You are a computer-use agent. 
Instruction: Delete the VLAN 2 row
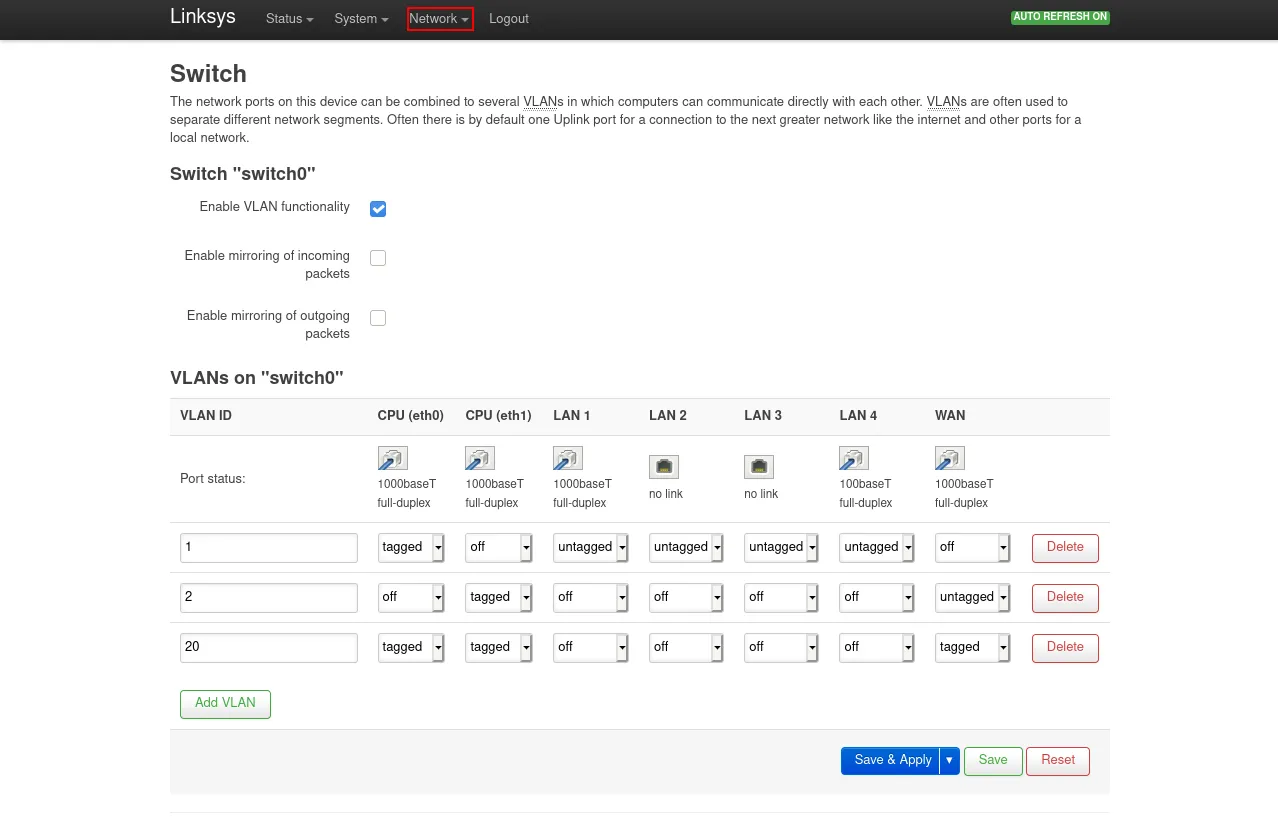coord(1065,598)
